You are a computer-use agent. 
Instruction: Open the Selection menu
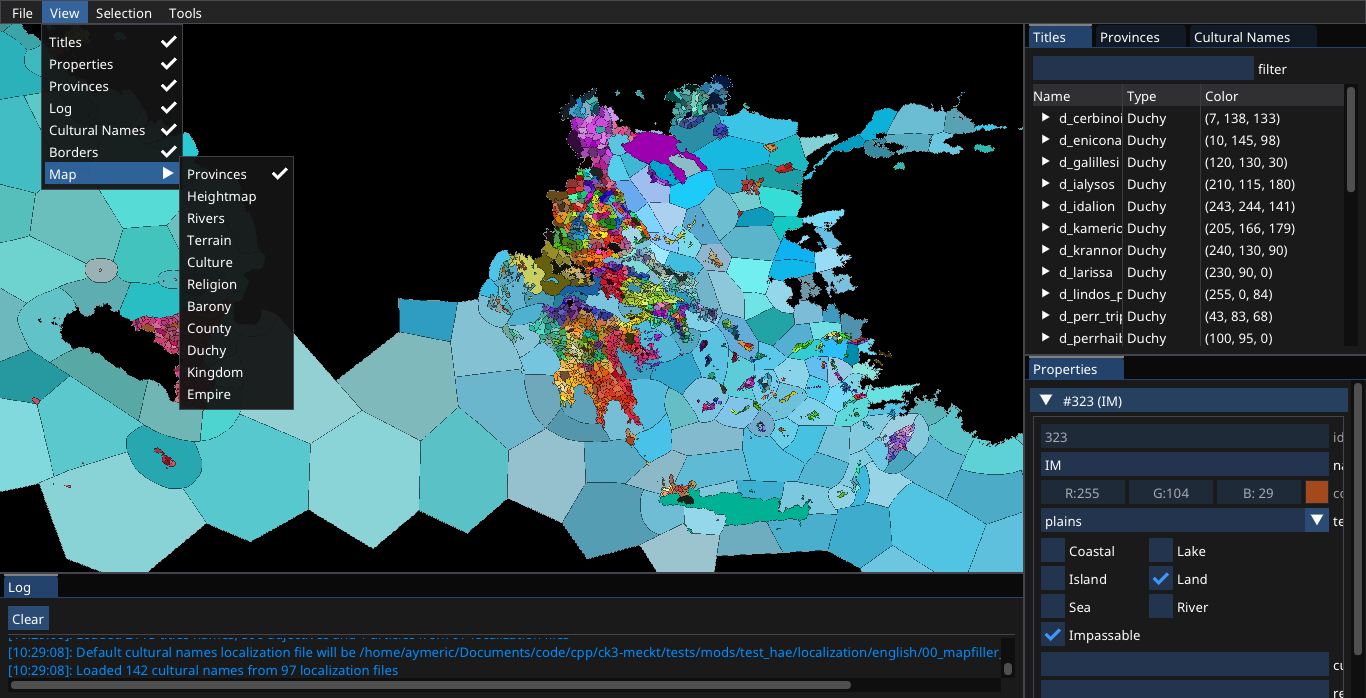pyautogui.click(x=123, y=13)
